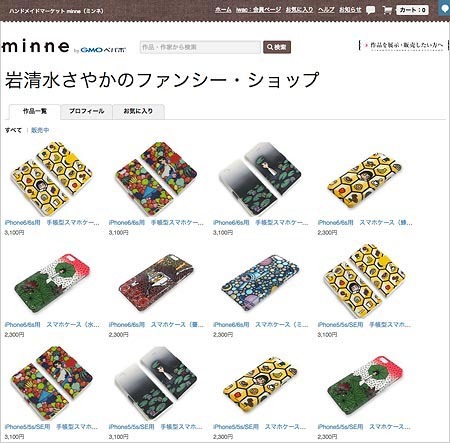
Task: Switch to the プロフィール tab
Action: pos(87,111)
